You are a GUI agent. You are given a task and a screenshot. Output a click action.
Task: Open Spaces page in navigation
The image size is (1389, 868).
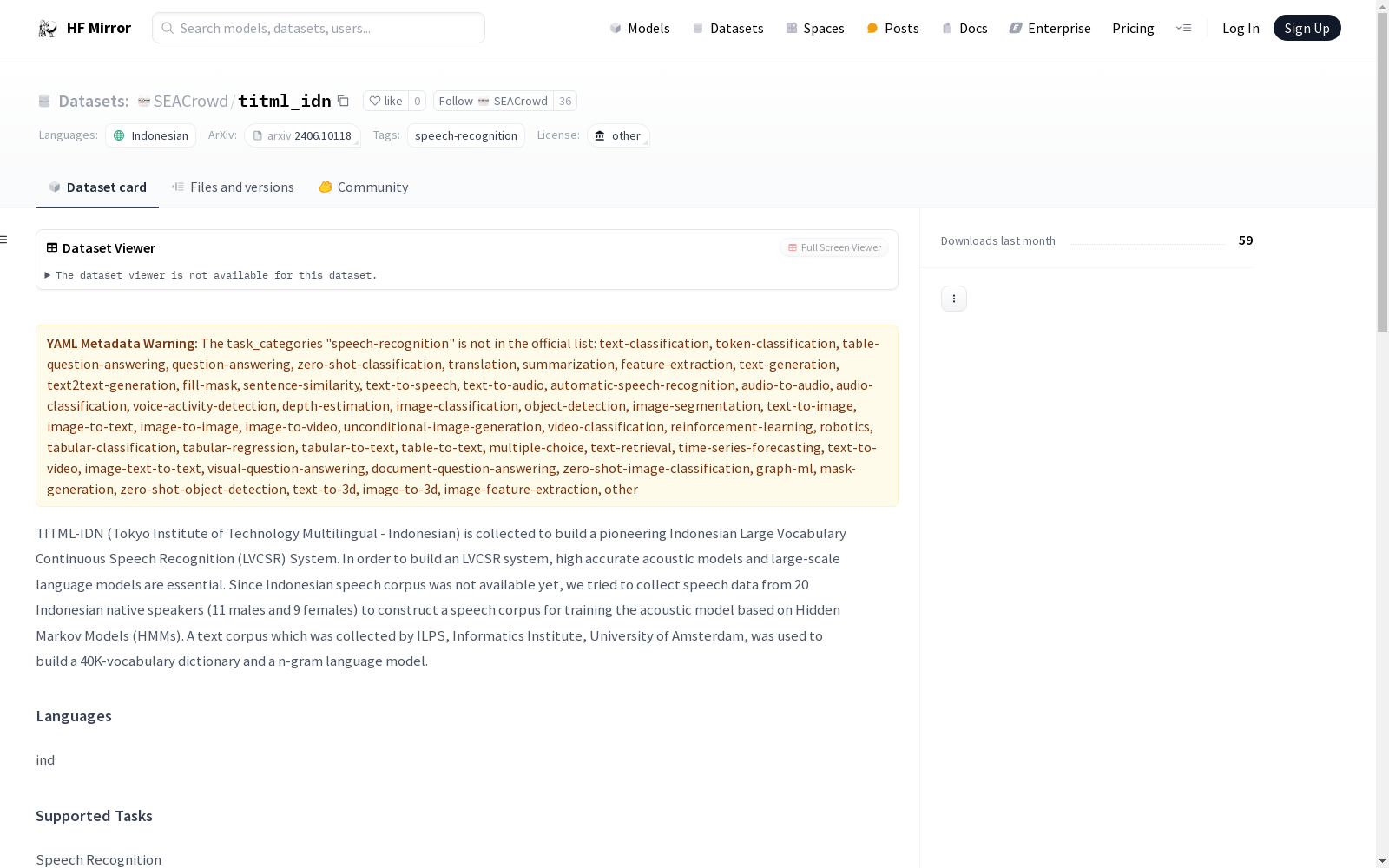(815, 28)
